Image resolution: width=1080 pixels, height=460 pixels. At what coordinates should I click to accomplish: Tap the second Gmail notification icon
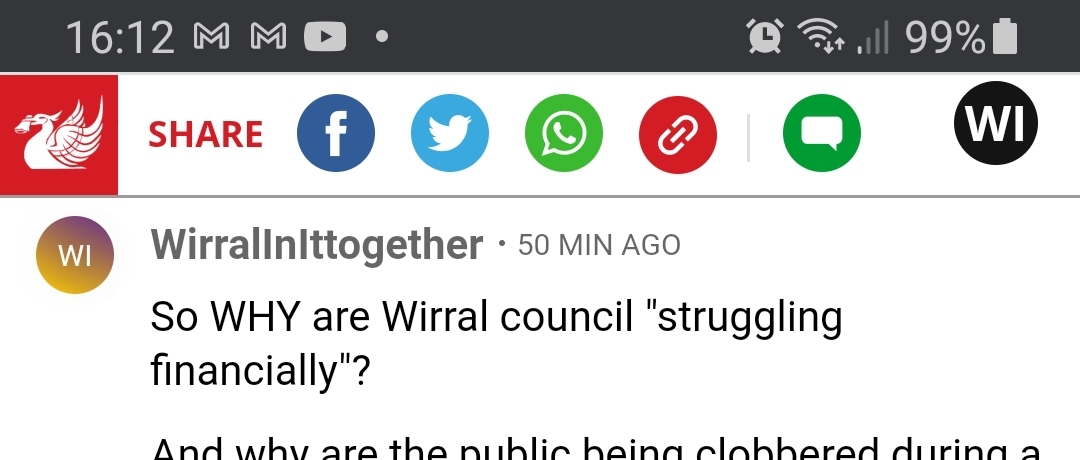[268, 36]
